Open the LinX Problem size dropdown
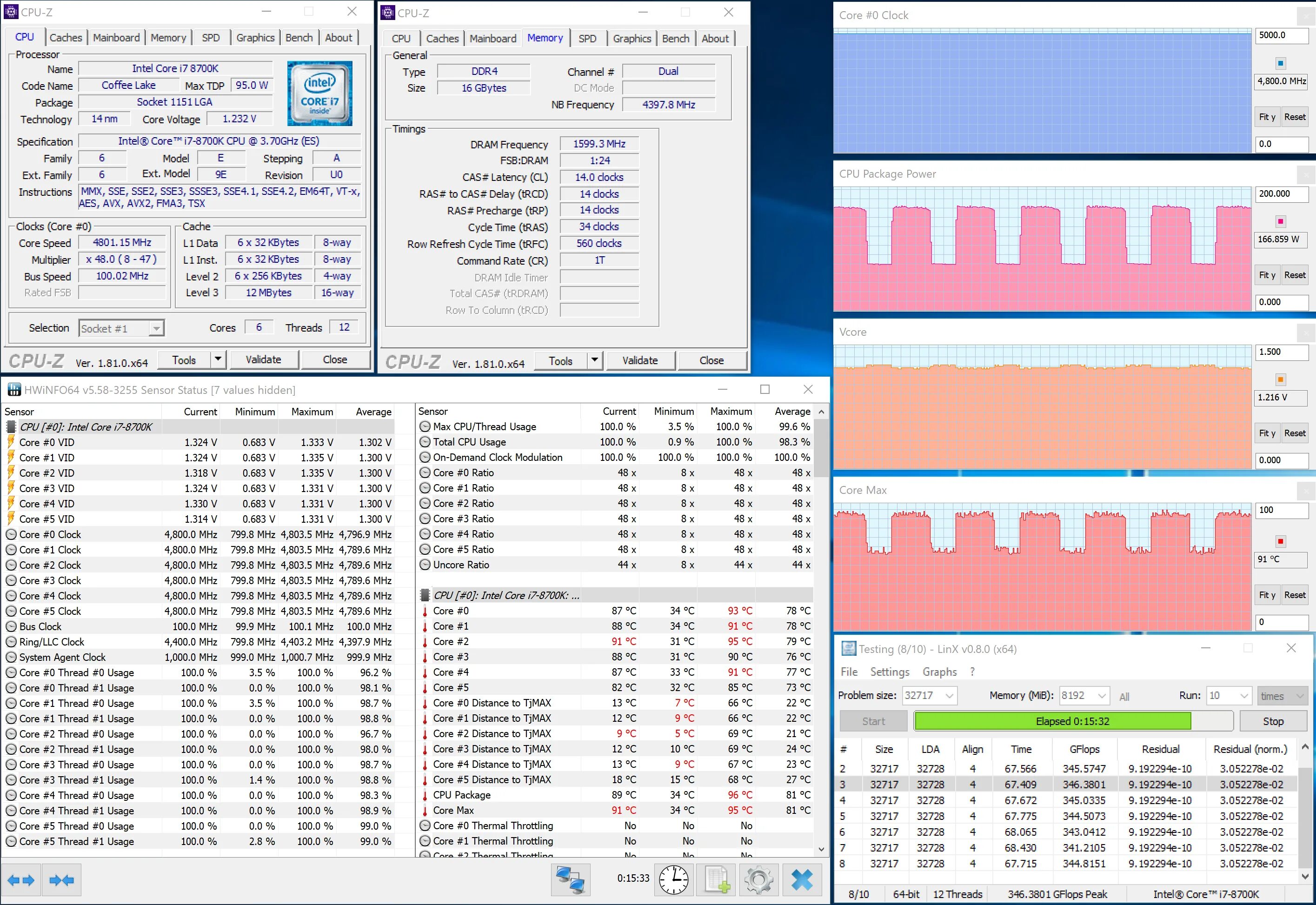Screen dimensions: 1316x905 click(x=950, y=695)
